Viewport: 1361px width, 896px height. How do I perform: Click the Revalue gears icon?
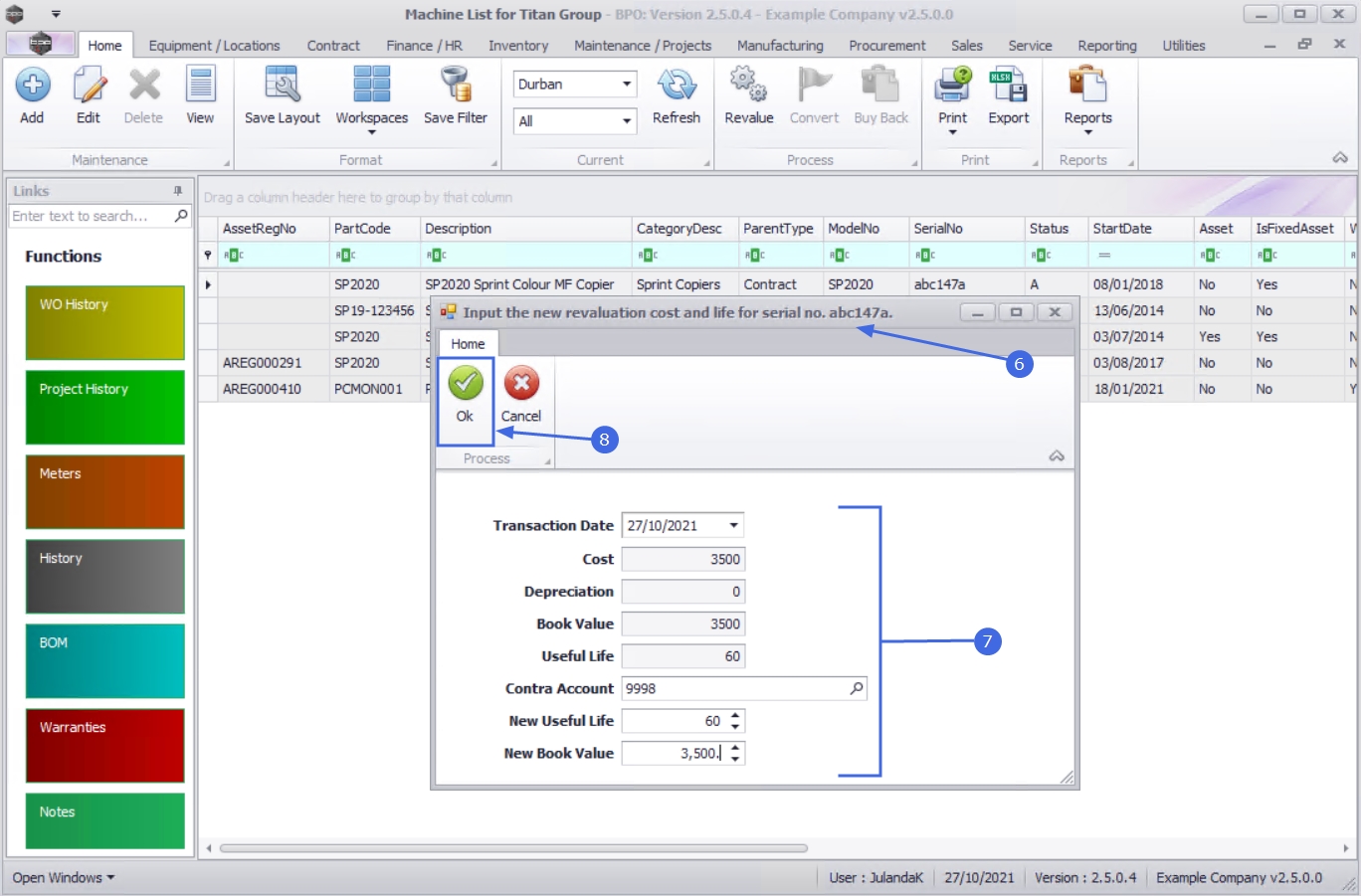tap(748, 86)
